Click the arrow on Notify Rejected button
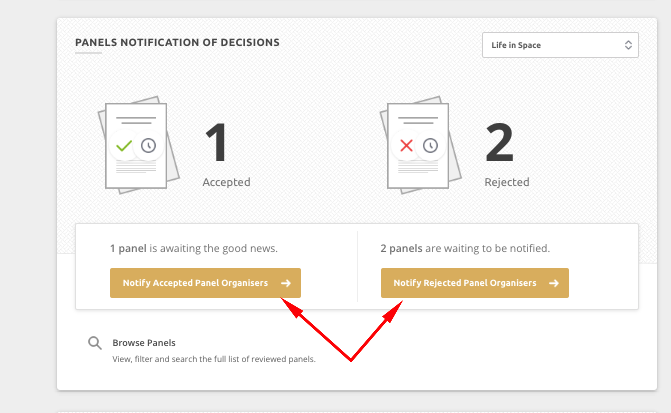The height and width of the screenshot is (413, 671). [554, 283]
